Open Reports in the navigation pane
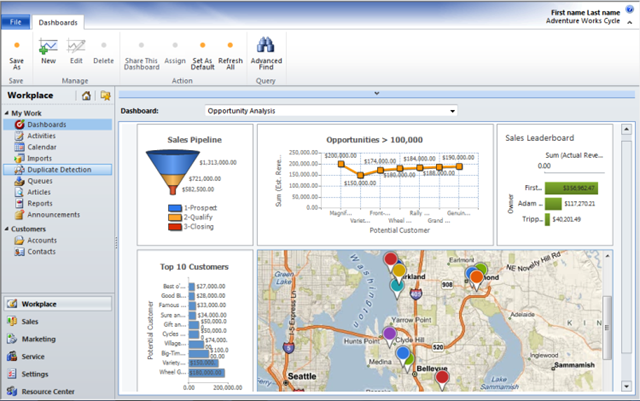Image resolution: width=640 pixels, height=401 pixels. pyautogui.click(x=40, y=203)
